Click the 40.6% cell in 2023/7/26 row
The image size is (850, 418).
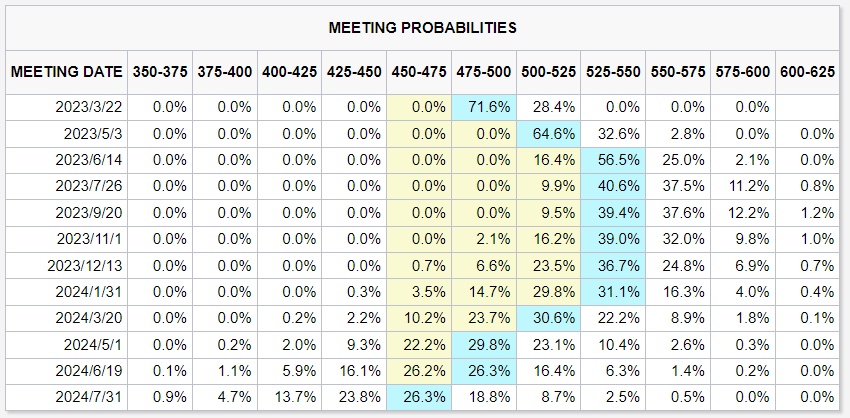click(x=613, y=185)
